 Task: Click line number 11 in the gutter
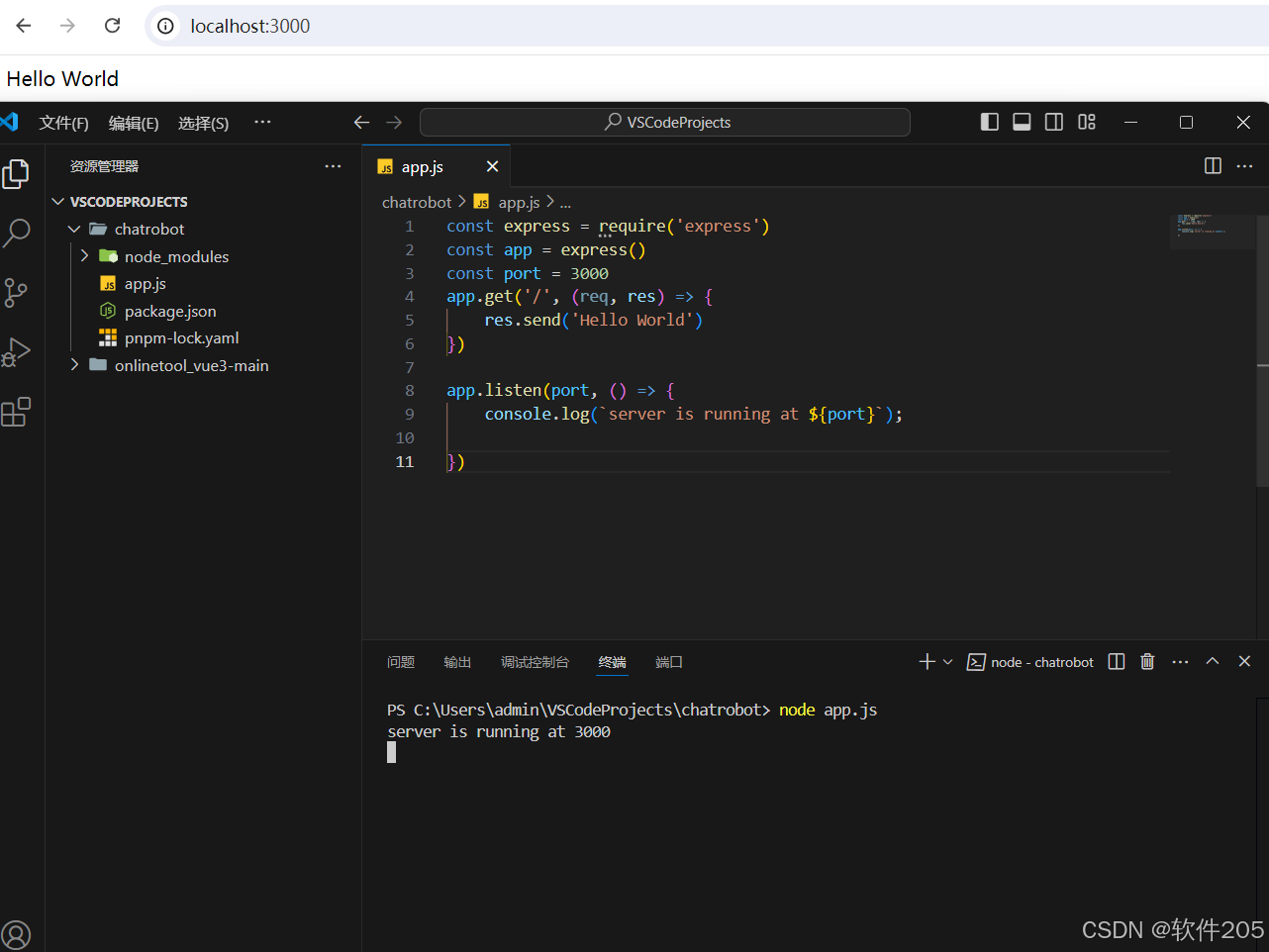pyautogui.click(x=405, y=462)
